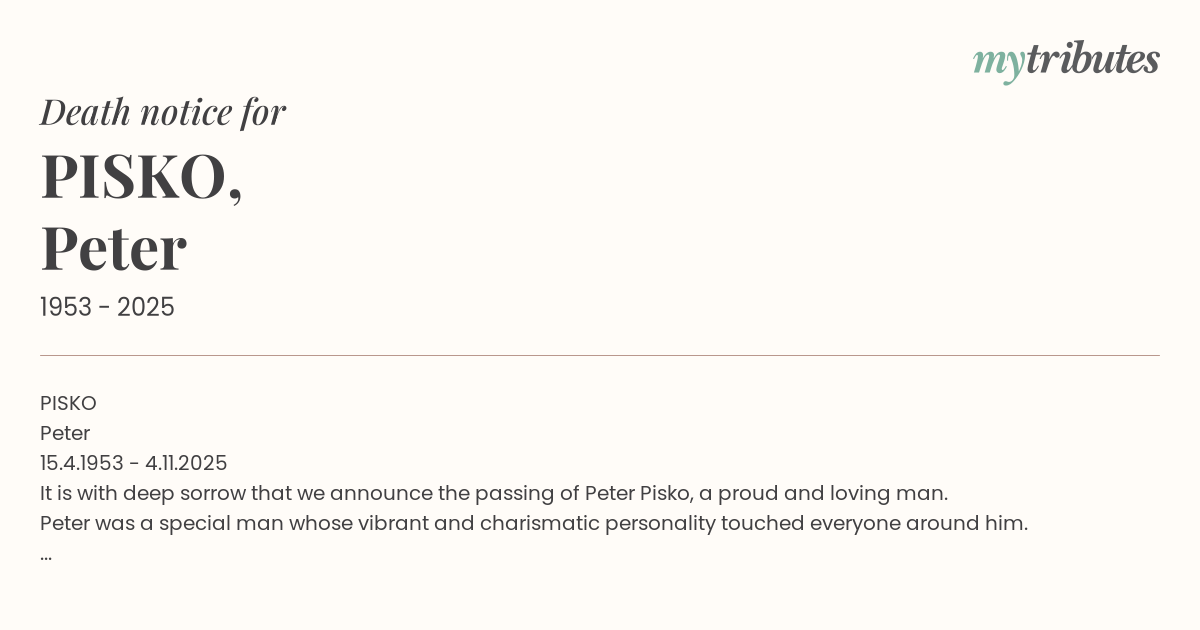1200x630 pixels.
Task: Click "Peter Pisko" in the announcement sentence
Action: pyautogui.click(x=637, y=493)
